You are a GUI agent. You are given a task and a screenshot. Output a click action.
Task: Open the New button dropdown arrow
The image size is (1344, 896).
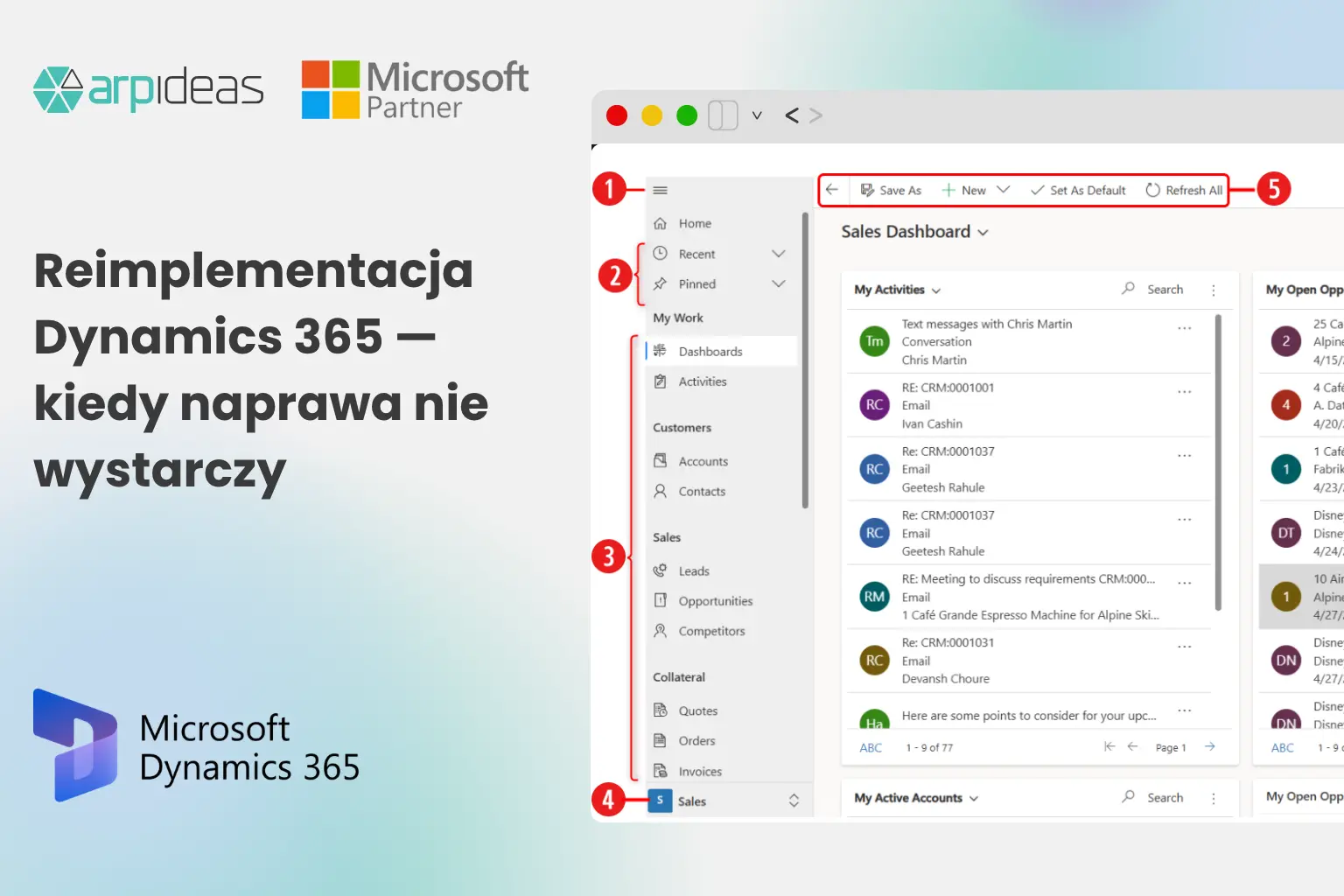[1003, 190]
